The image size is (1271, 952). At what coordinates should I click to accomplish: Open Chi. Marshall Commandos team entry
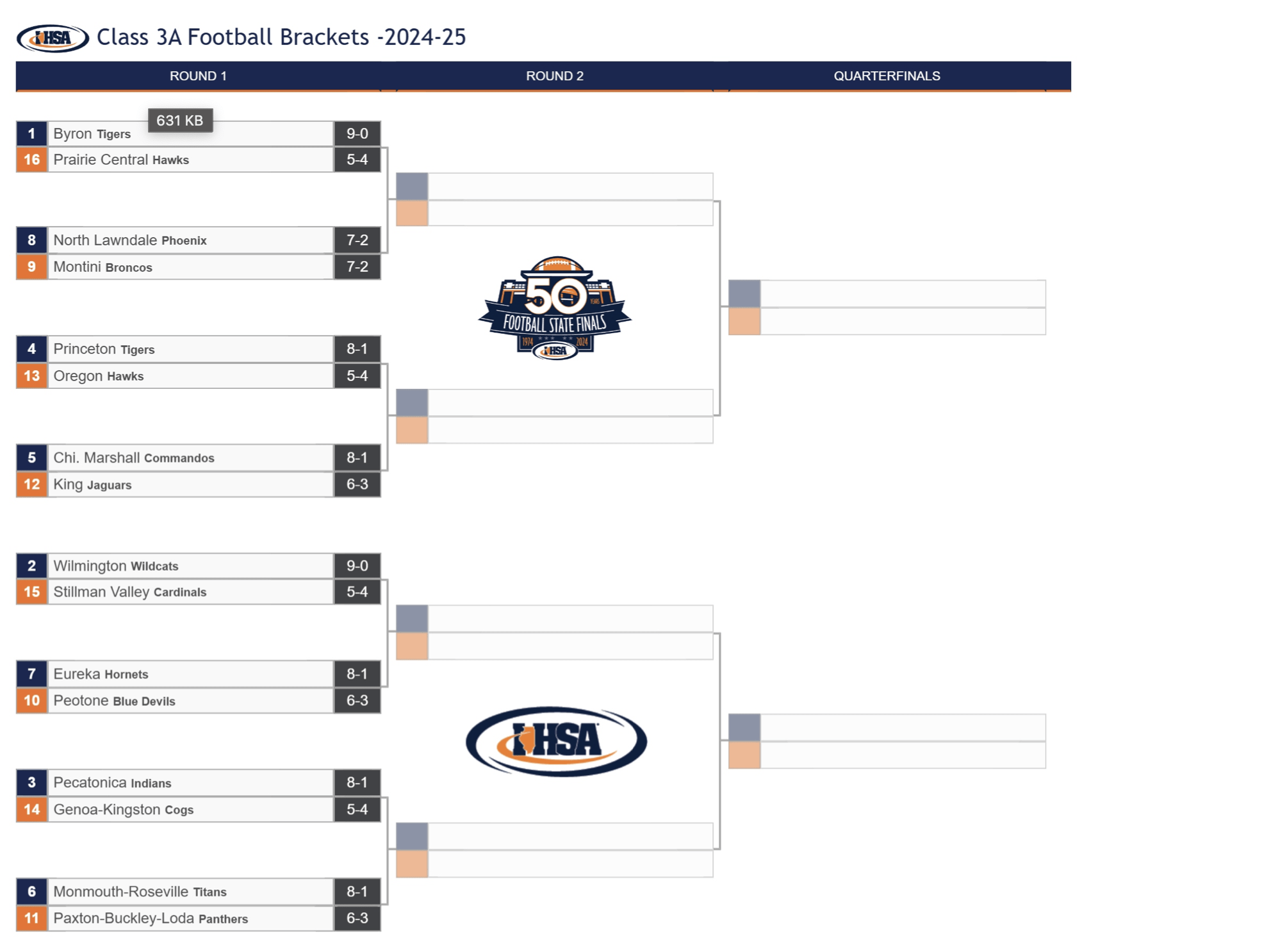tap(190, 457)
